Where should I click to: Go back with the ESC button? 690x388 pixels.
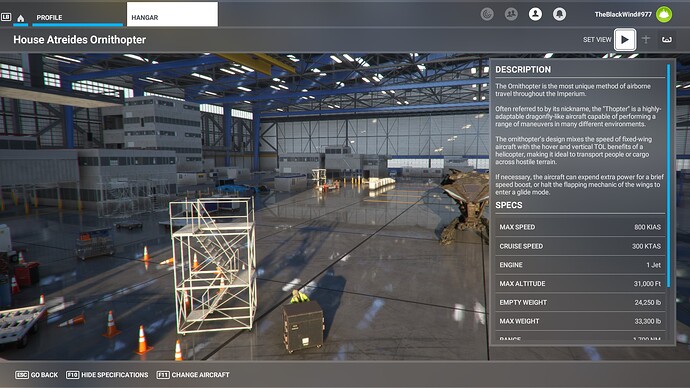coord(37,375)
